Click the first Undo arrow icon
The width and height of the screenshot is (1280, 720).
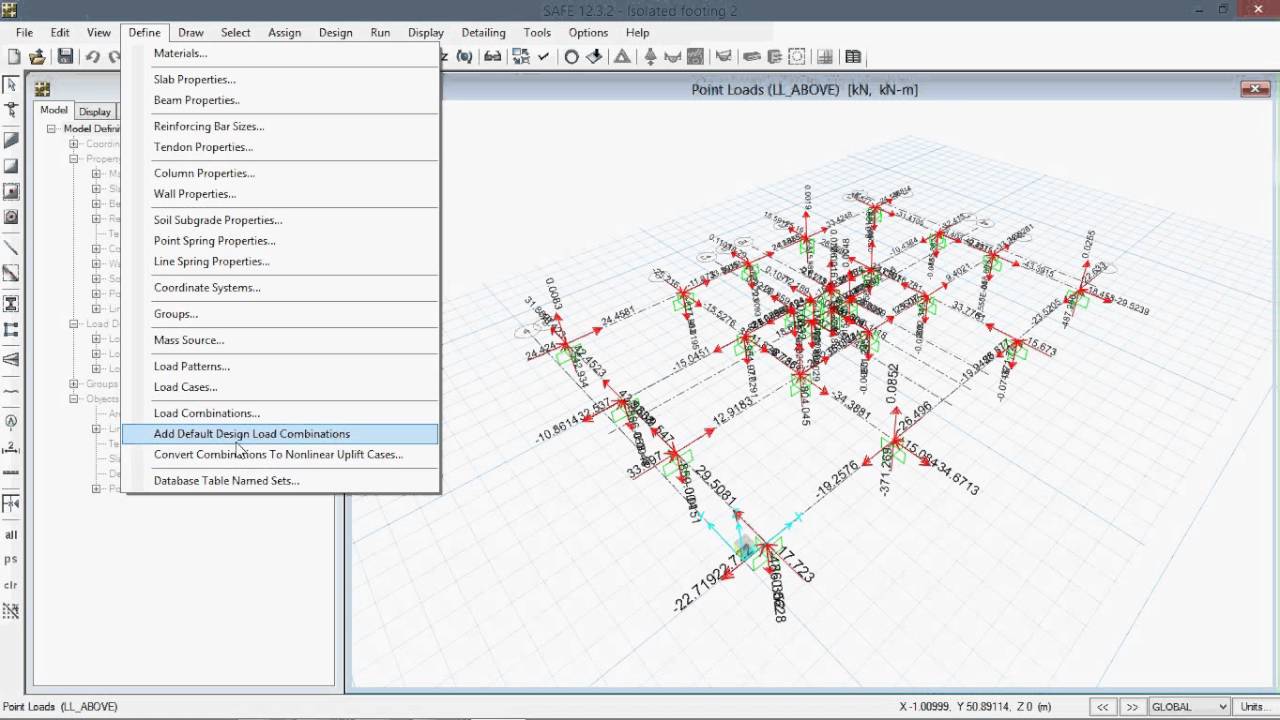tap(92, 57)
